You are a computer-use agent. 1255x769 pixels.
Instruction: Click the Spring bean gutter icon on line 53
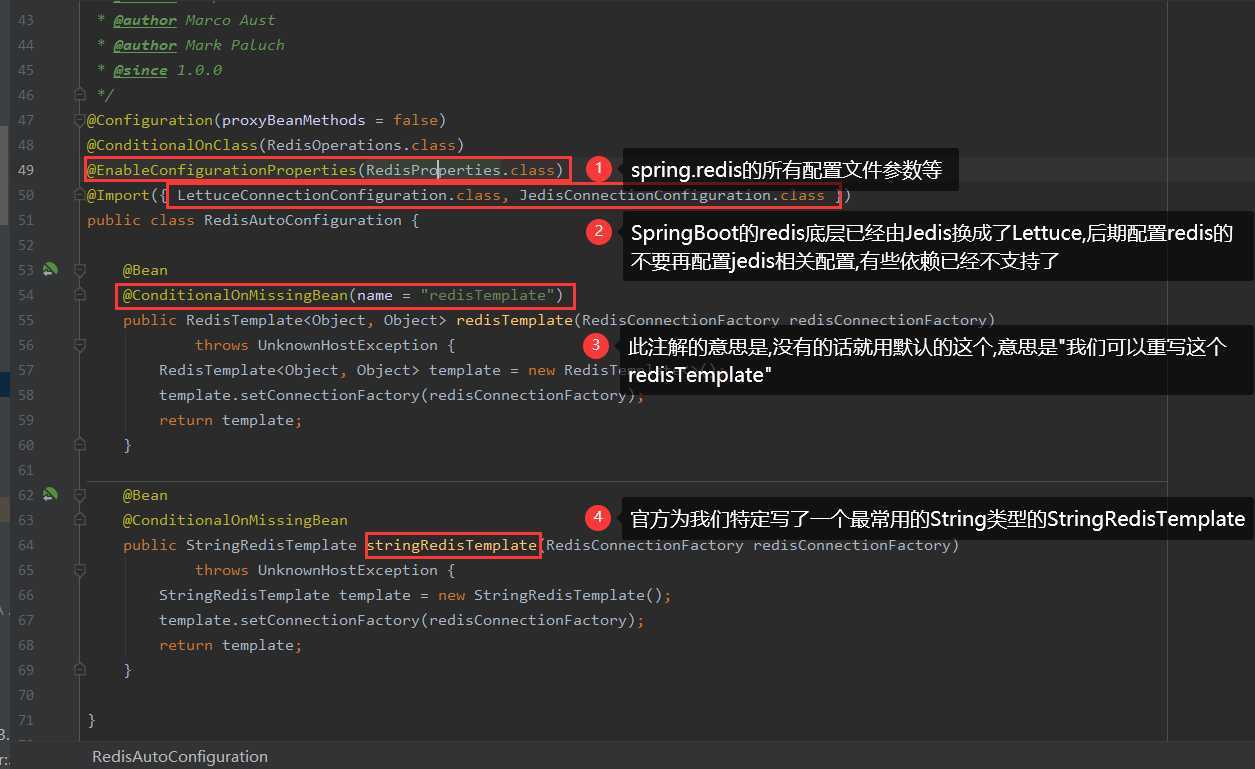[50, 270]
